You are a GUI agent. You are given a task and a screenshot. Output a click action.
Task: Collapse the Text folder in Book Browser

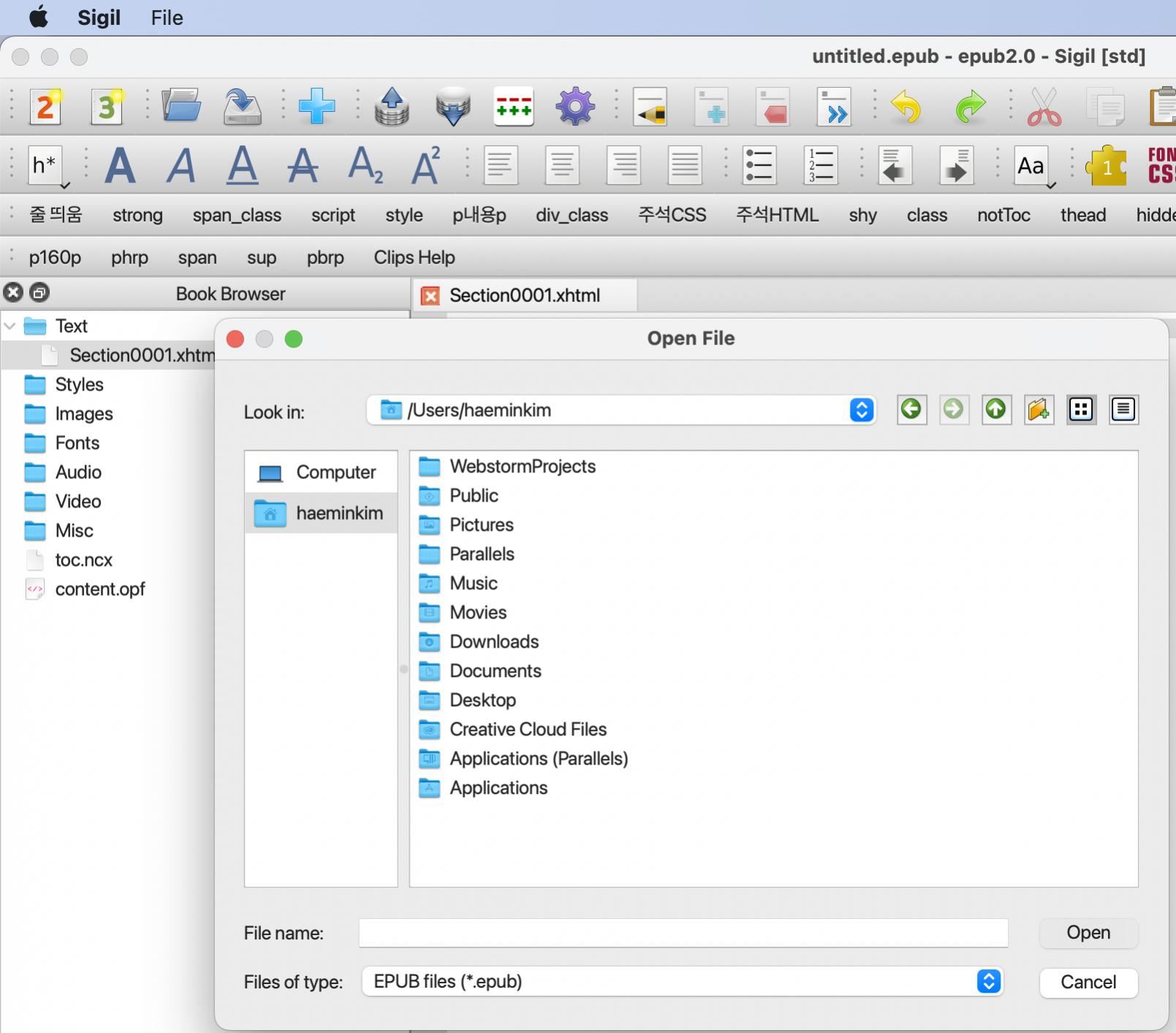[10, 326]
